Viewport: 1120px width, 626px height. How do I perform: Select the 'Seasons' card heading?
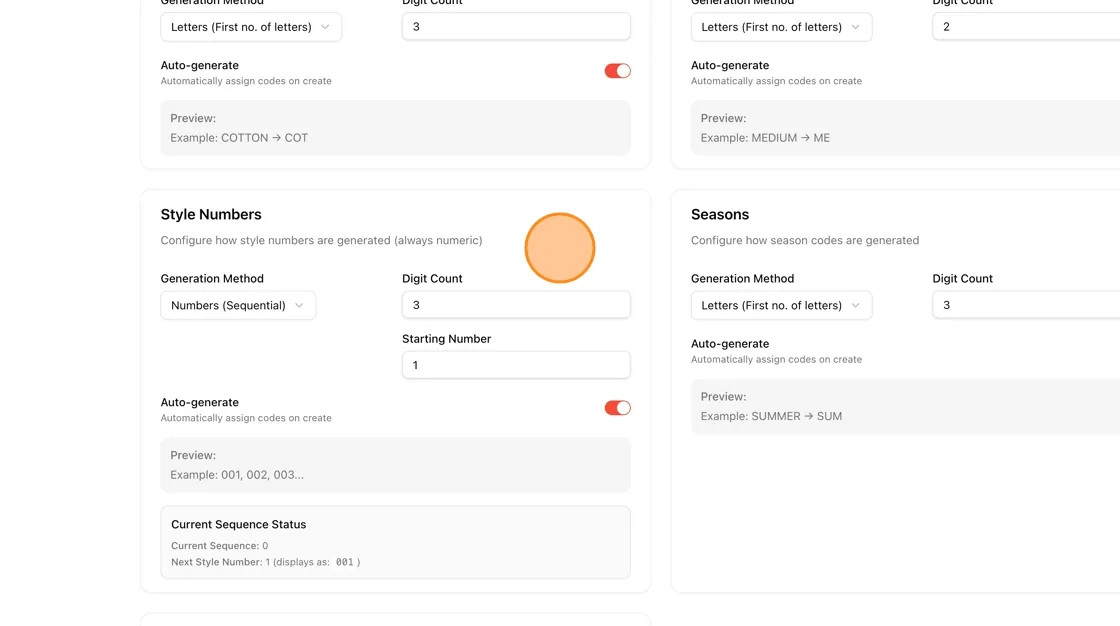click(719, 214)
